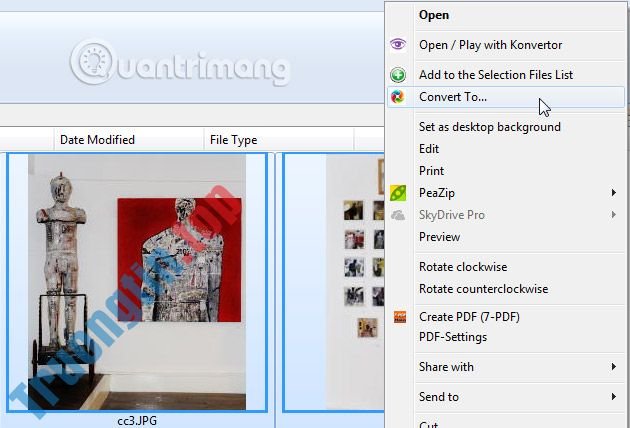630x428 pixels.
Task: Choose Rotate counterclockwise
Action: [483, 289]
